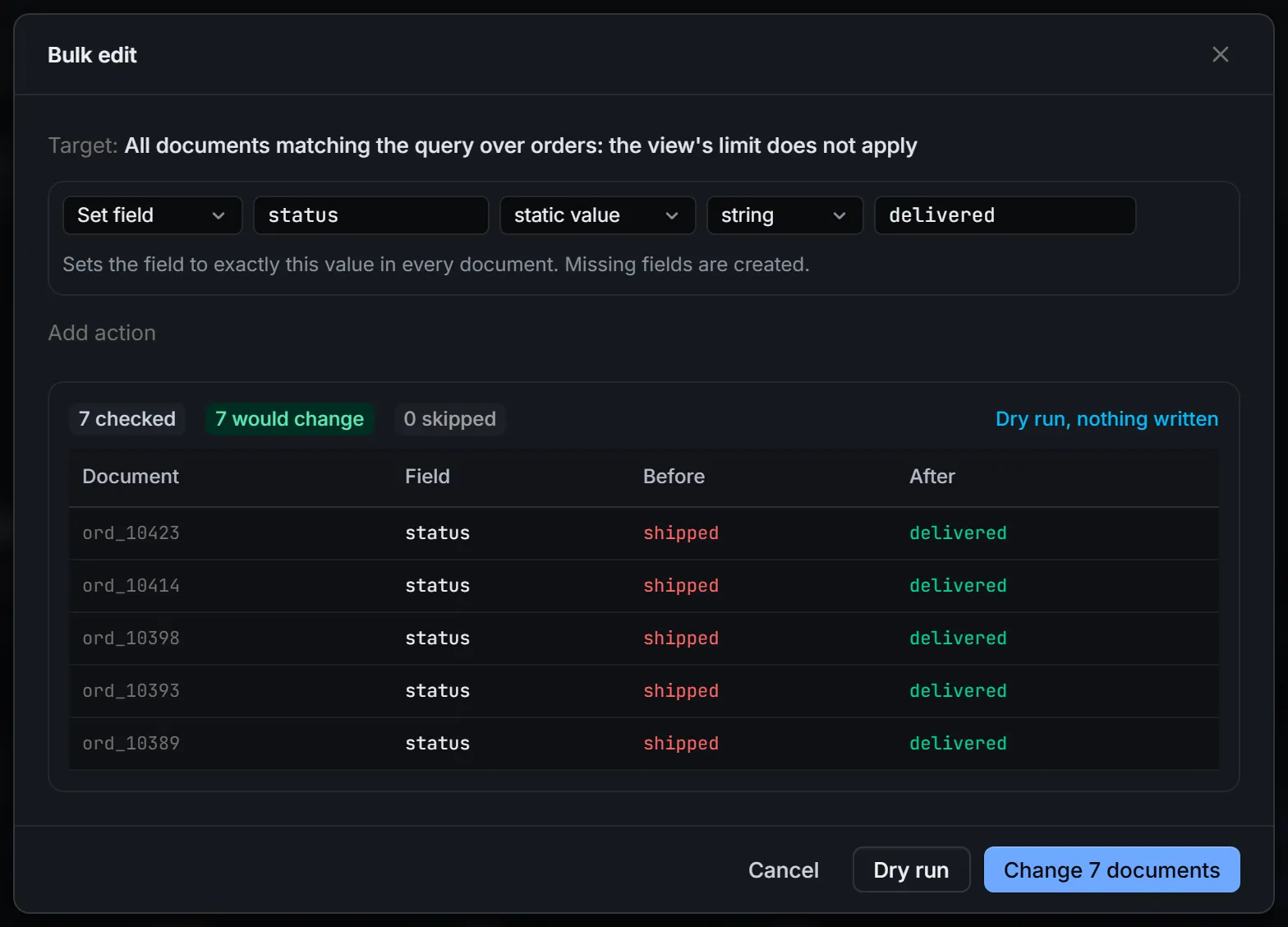Viewport: 1288px width, 927px height.
Task: Close the Bulk edit dialog
Action: [1220, 54]
